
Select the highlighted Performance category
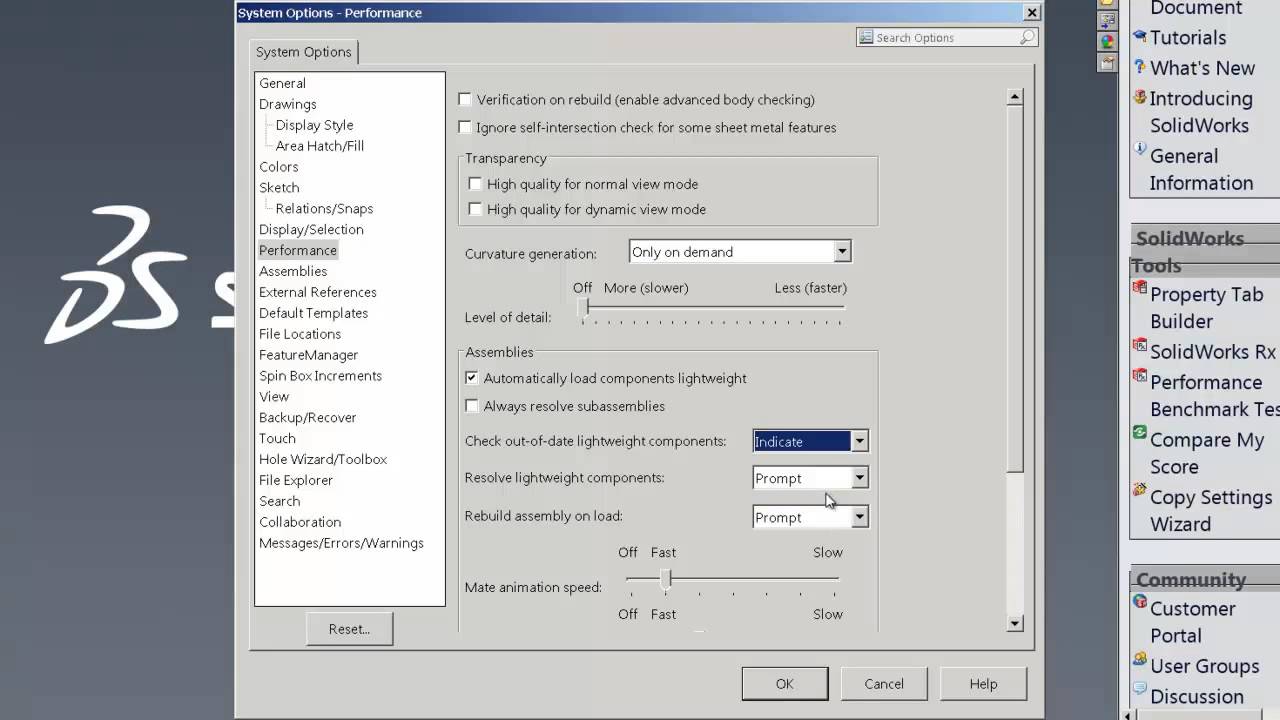point(298,250)
